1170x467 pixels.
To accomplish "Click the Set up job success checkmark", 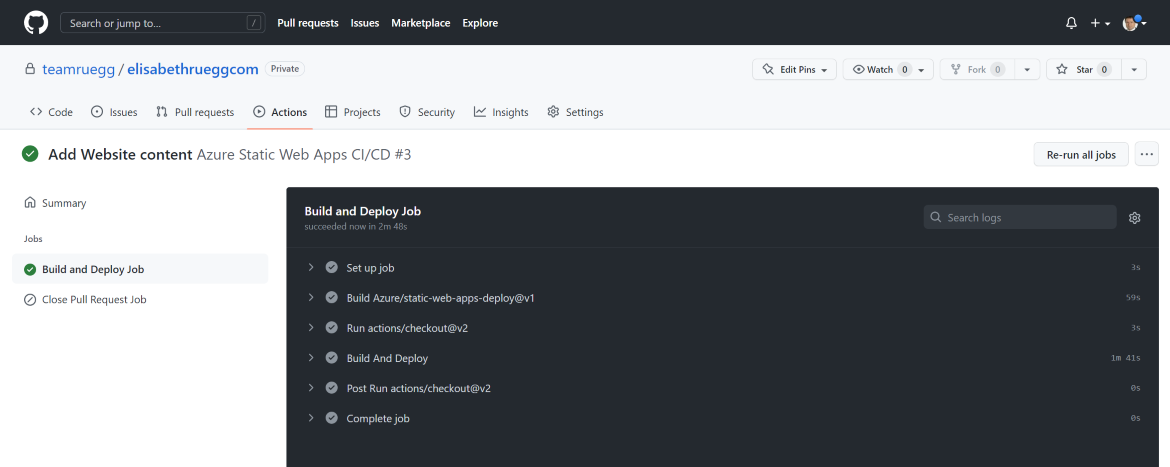I will coord(332,267).
